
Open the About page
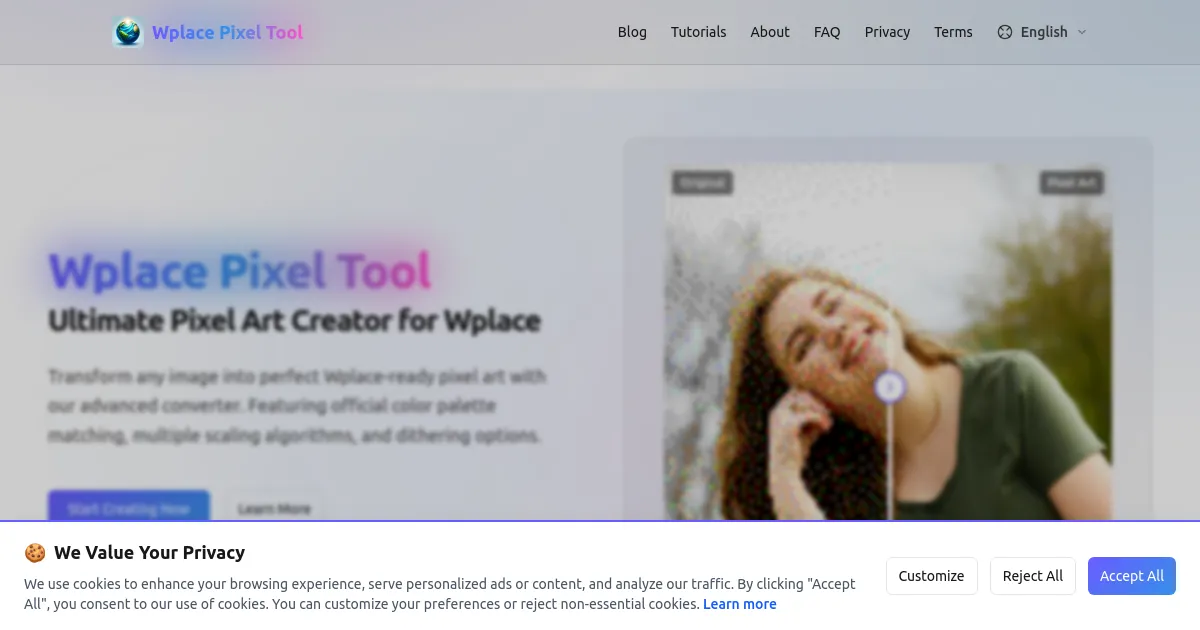pyautogui.click(x=770, y=32)
